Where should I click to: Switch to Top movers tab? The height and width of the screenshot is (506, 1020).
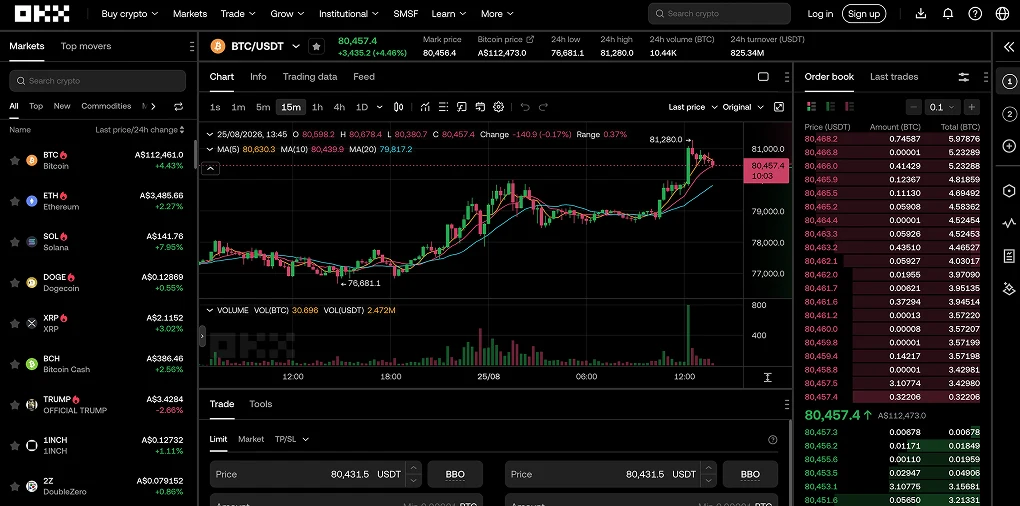[86, 46]
